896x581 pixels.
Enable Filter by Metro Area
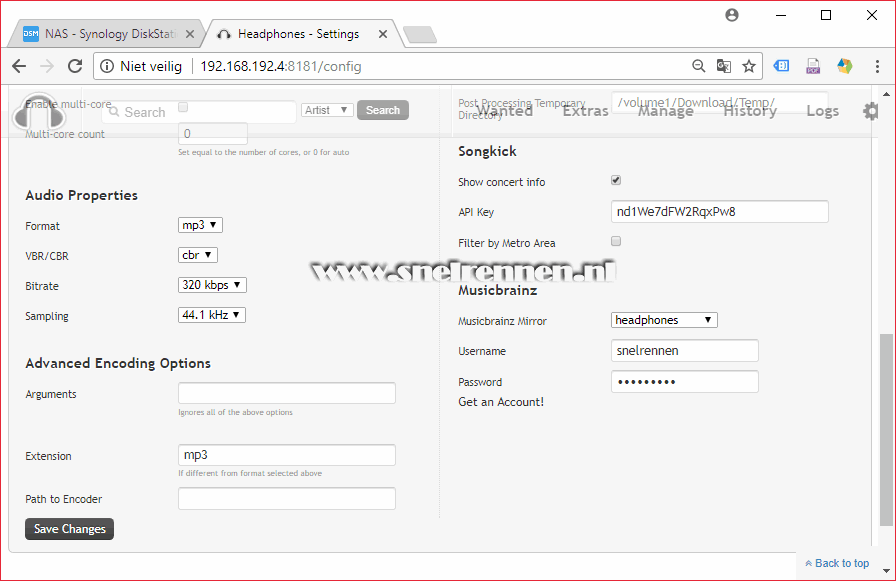616,241
